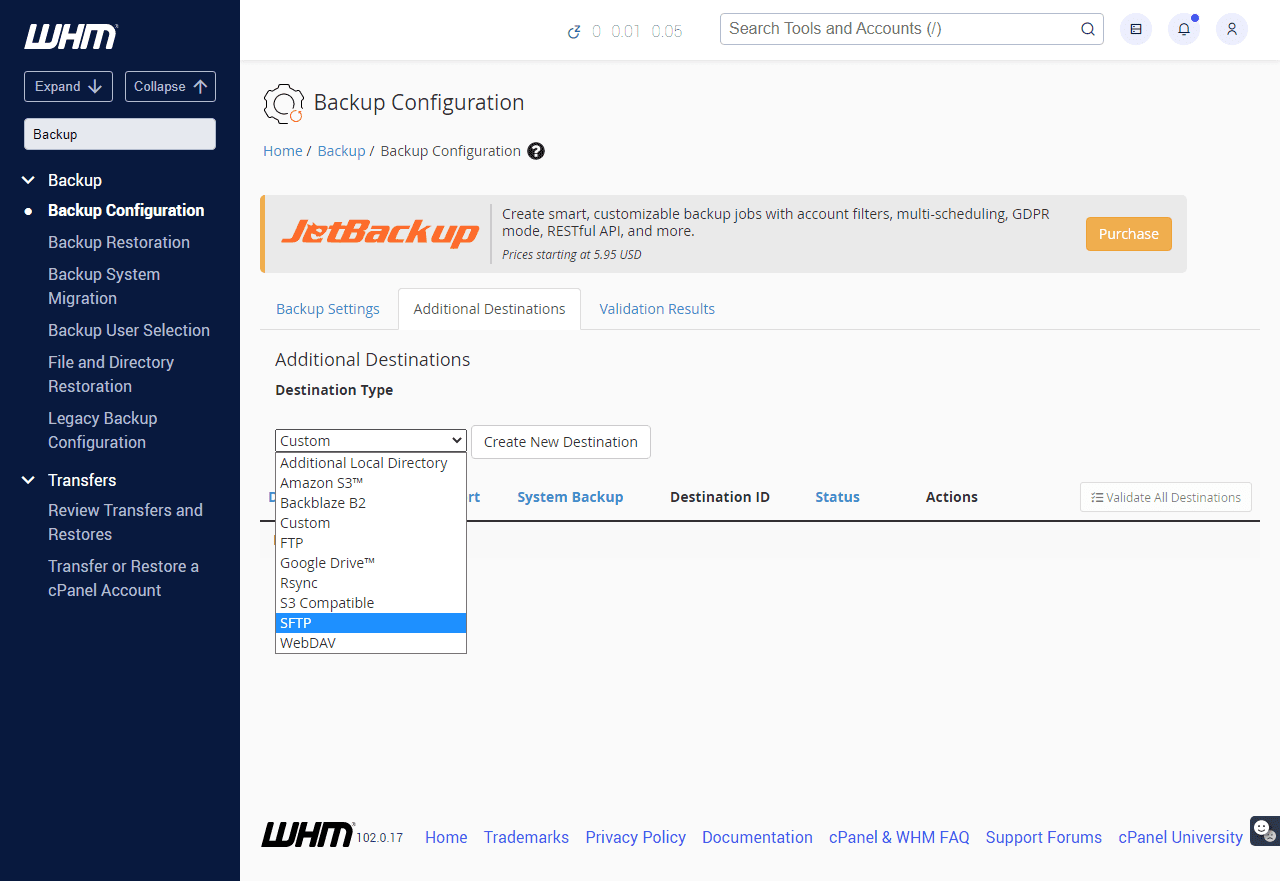Image resolution: width=1280 pixels, height=881 pixels.
Task: Open Backup Restoration in the sidebar
Action: tap(119, 242)
